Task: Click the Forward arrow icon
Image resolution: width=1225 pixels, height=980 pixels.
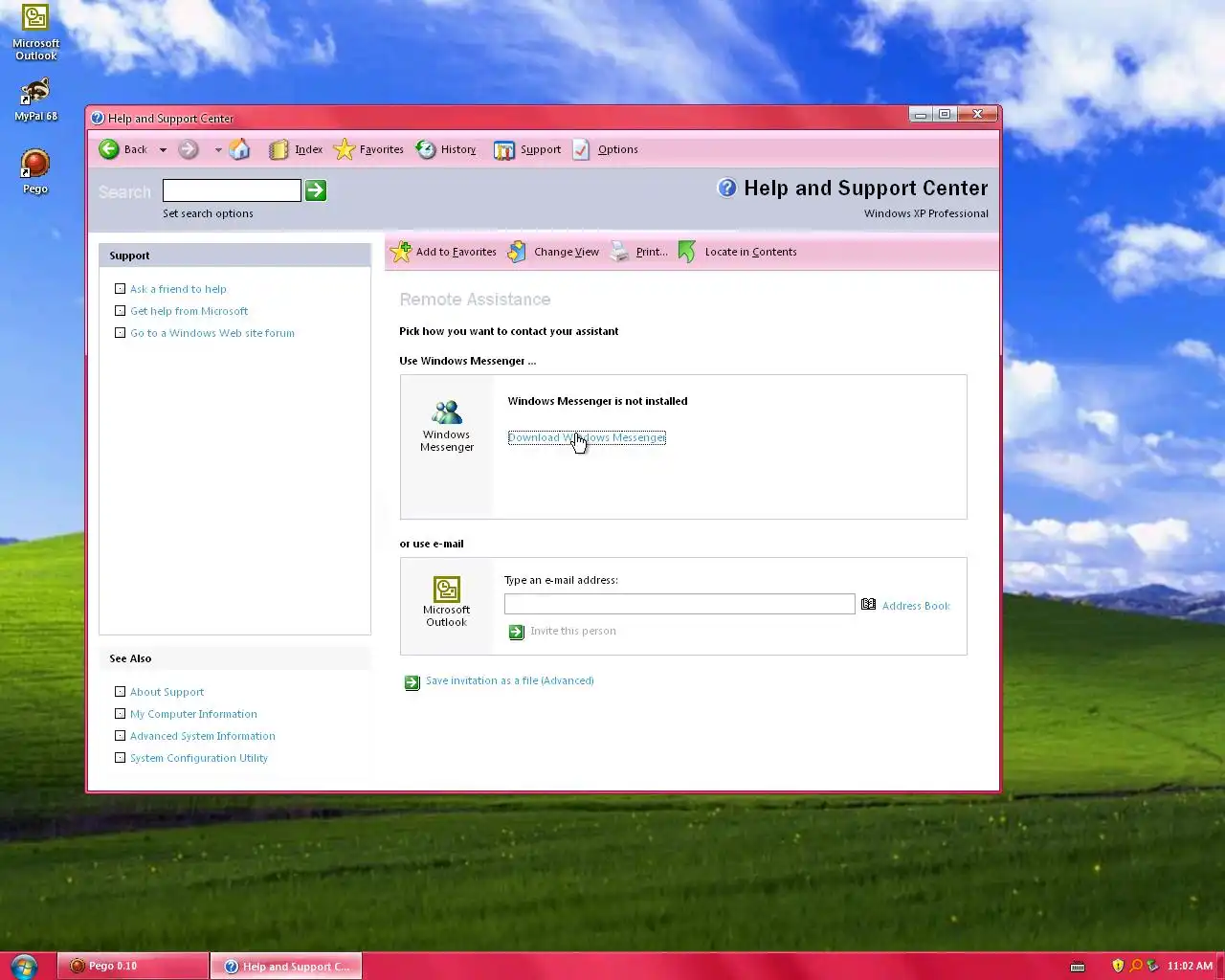Action: (x=189, y=149)
